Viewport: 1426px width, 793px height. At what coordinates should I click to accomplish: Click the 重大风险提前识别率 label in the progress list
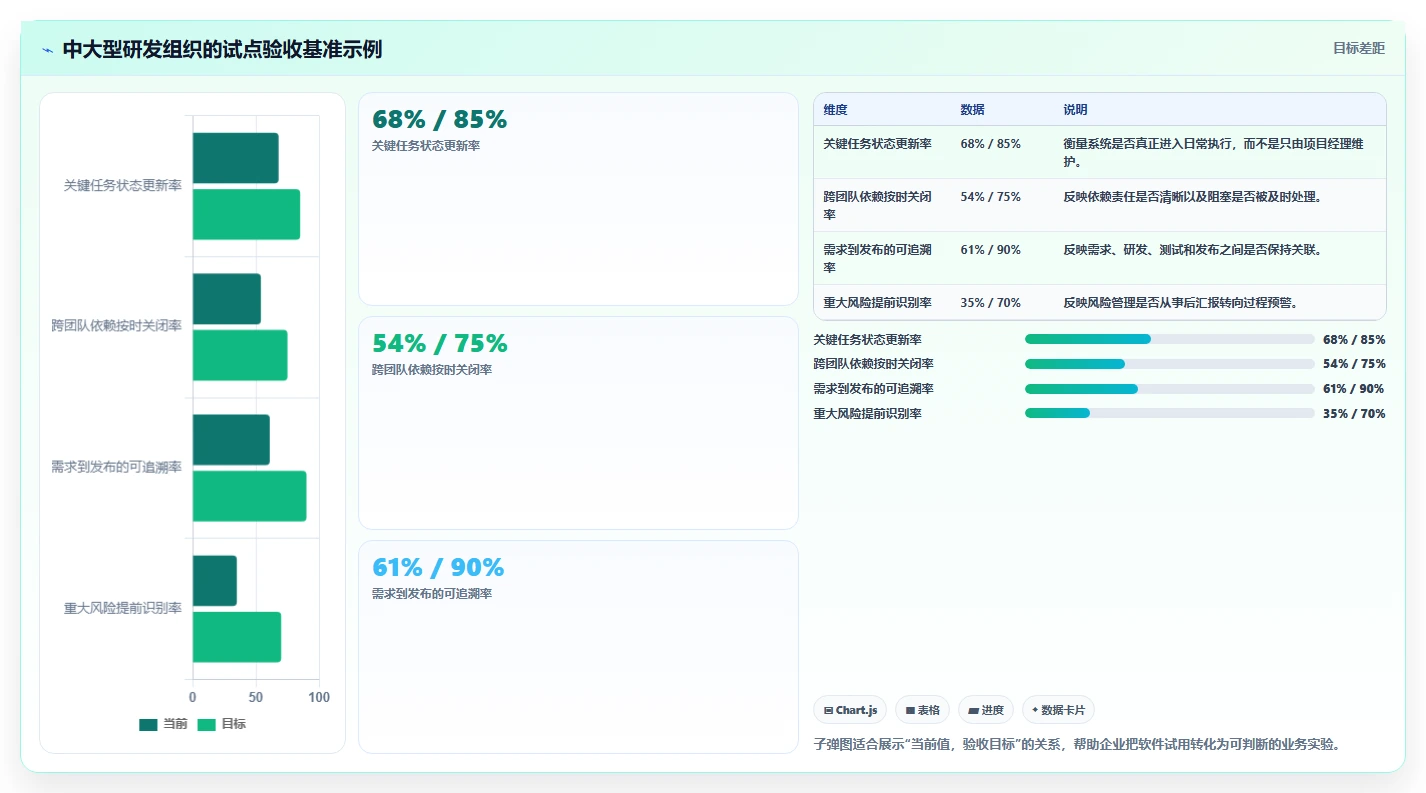click(868, 414)
